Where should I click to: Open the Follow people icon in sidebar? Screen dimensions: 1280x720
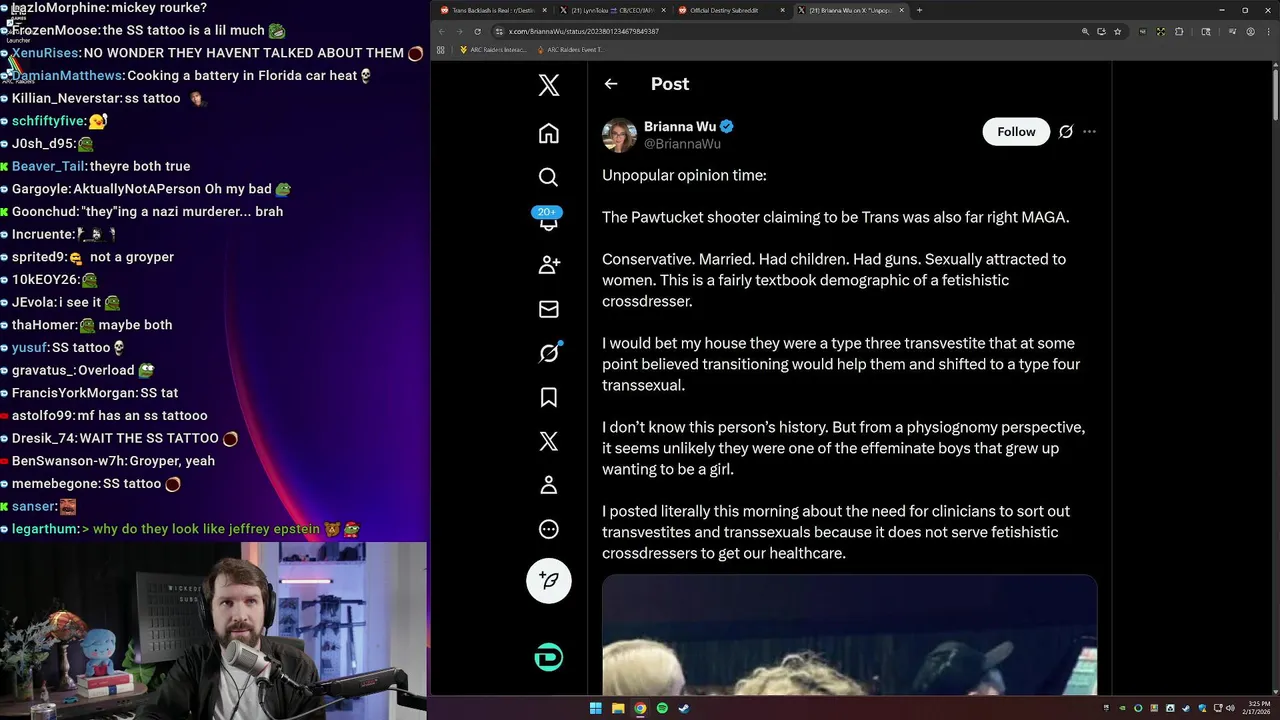[x=549, y=265]
